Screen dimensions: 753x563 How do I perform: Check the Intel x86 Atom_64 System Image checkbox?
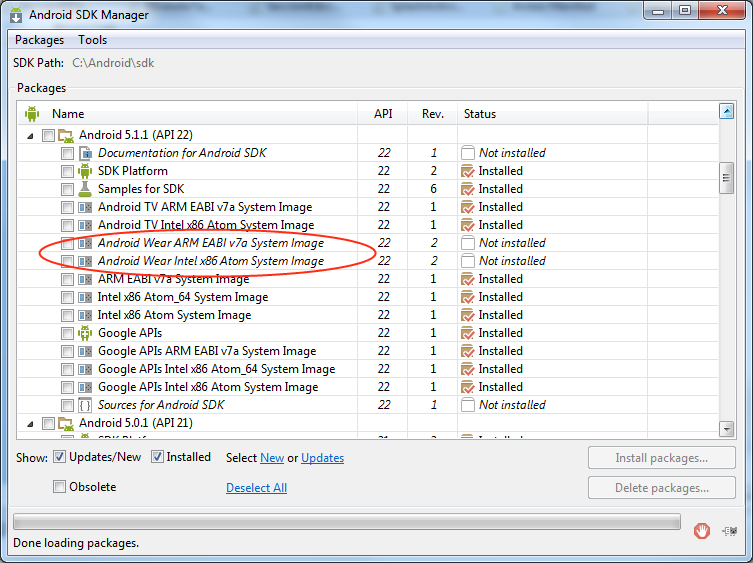tap(67, 297)
